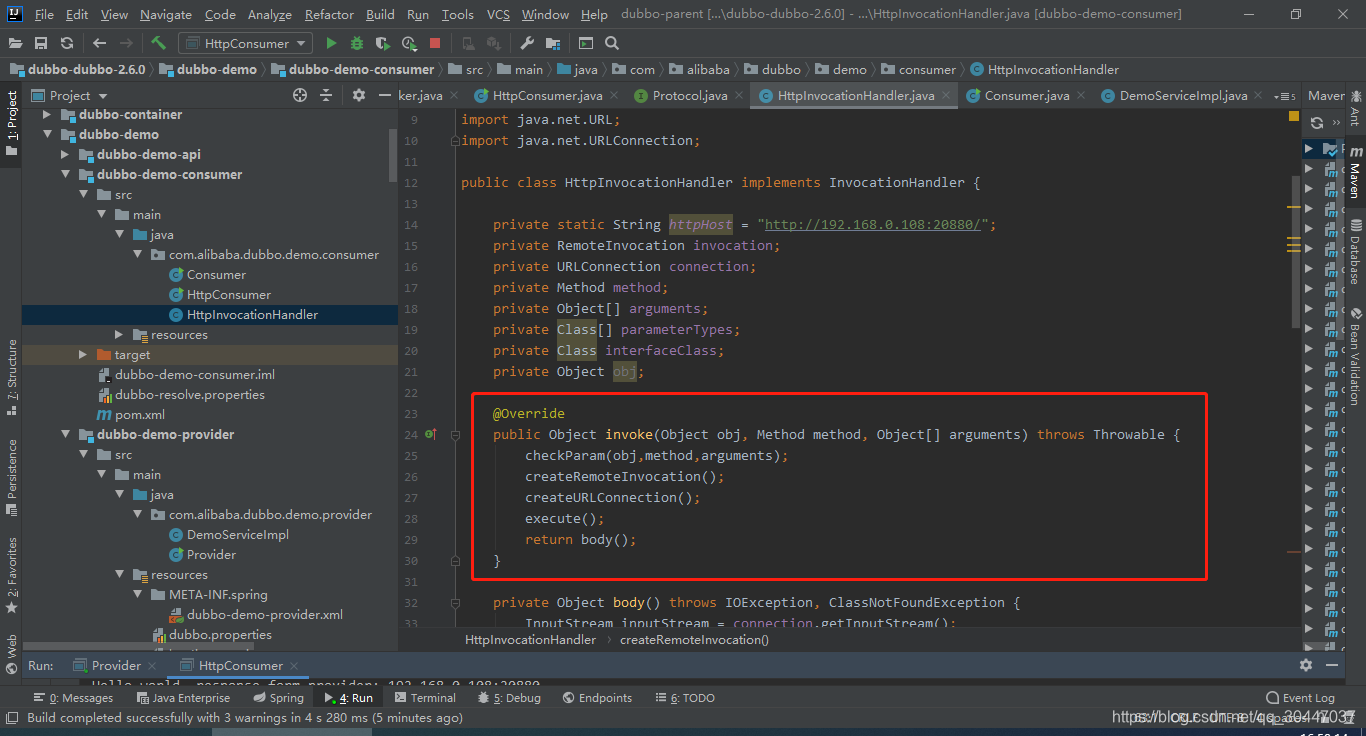1366x736 pixels.
Task: Click the Save All toolbar icon
Action: coord(41,43)
